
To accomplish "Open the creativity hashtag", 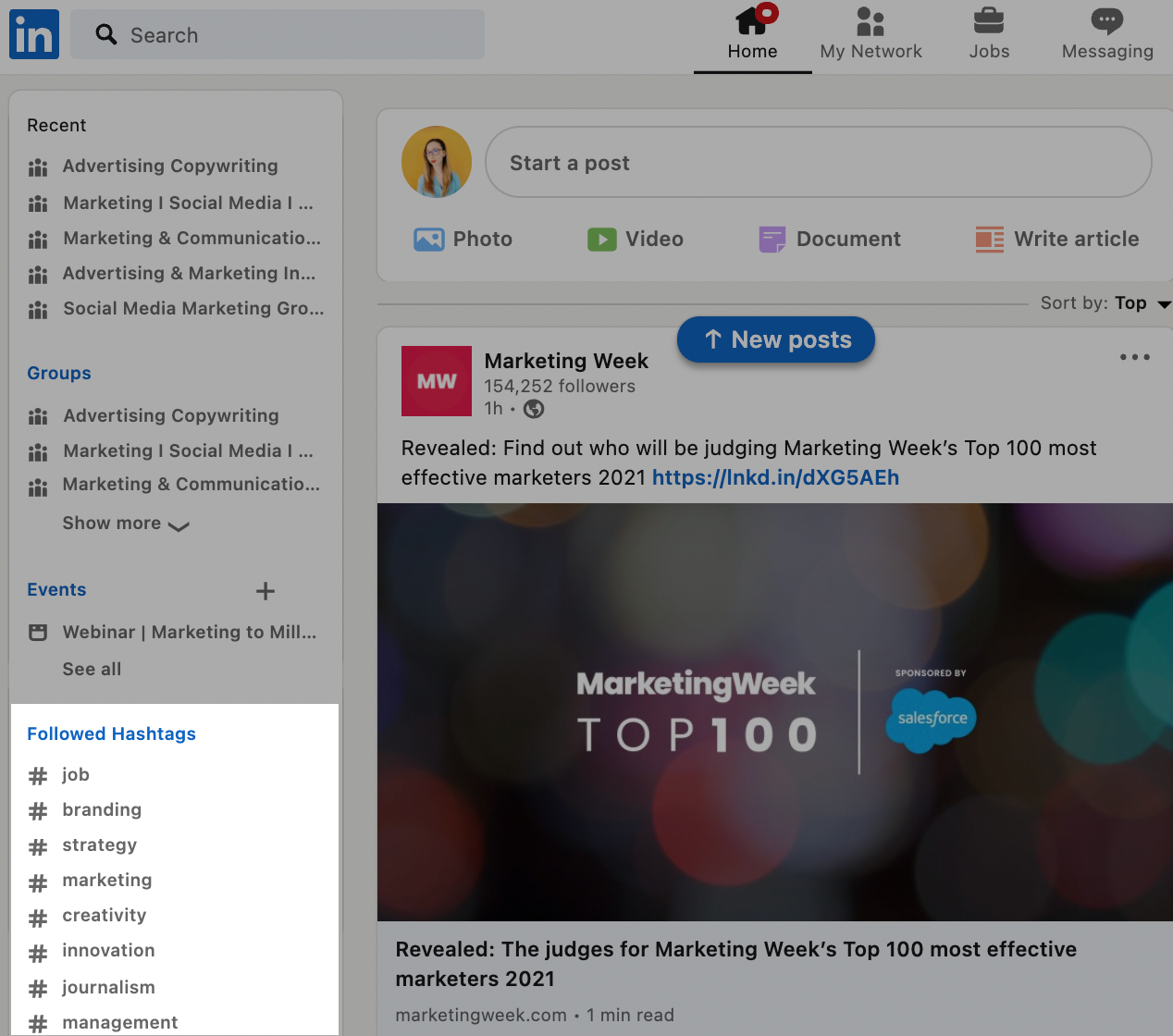I will (105, 916).
